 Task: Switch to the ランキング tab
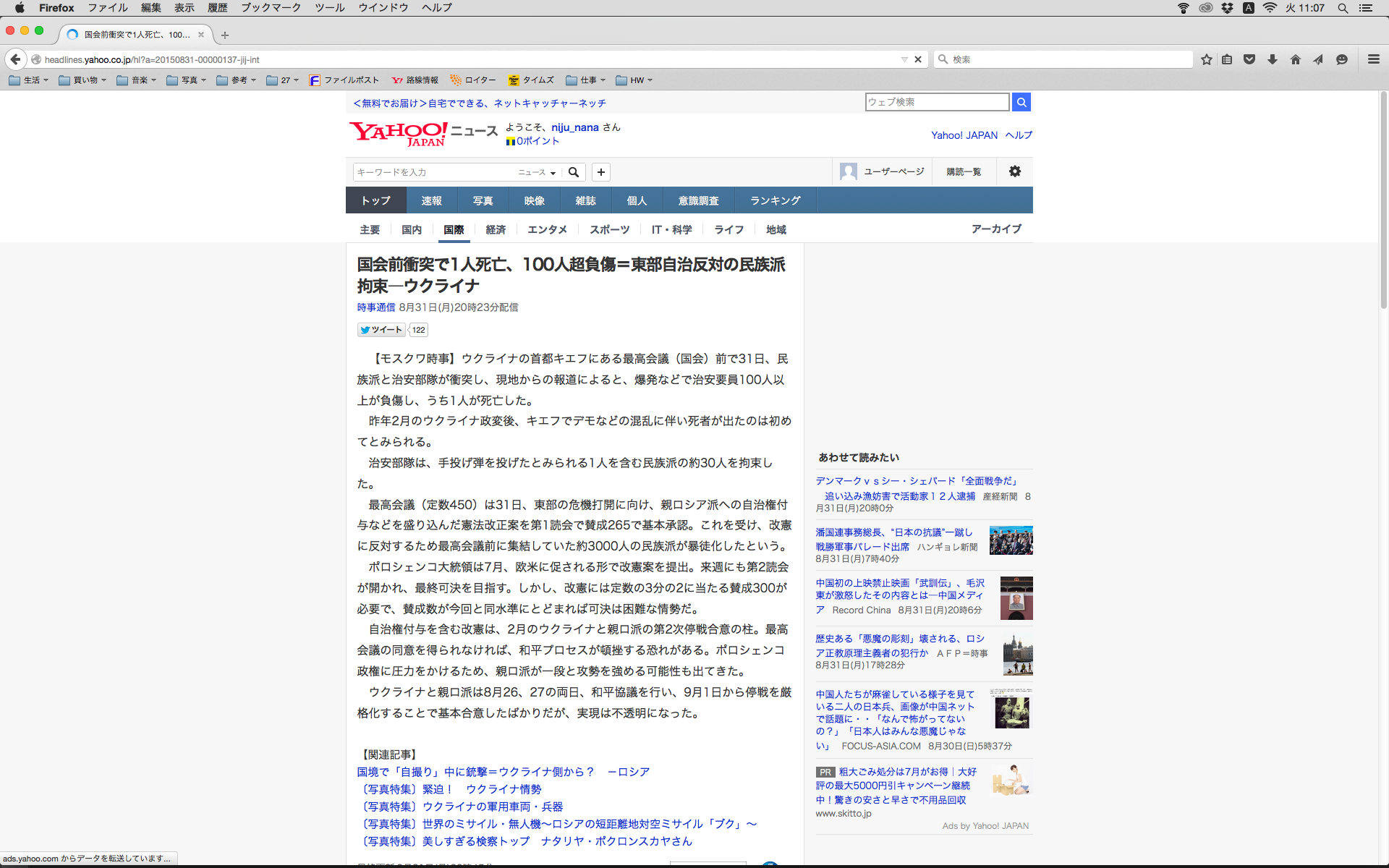[775, 200]
